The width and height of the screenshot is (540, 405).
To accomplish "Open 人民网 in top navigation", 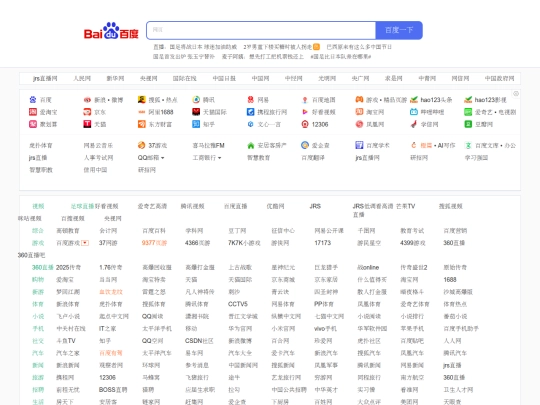I will click(x=82, y=79).
